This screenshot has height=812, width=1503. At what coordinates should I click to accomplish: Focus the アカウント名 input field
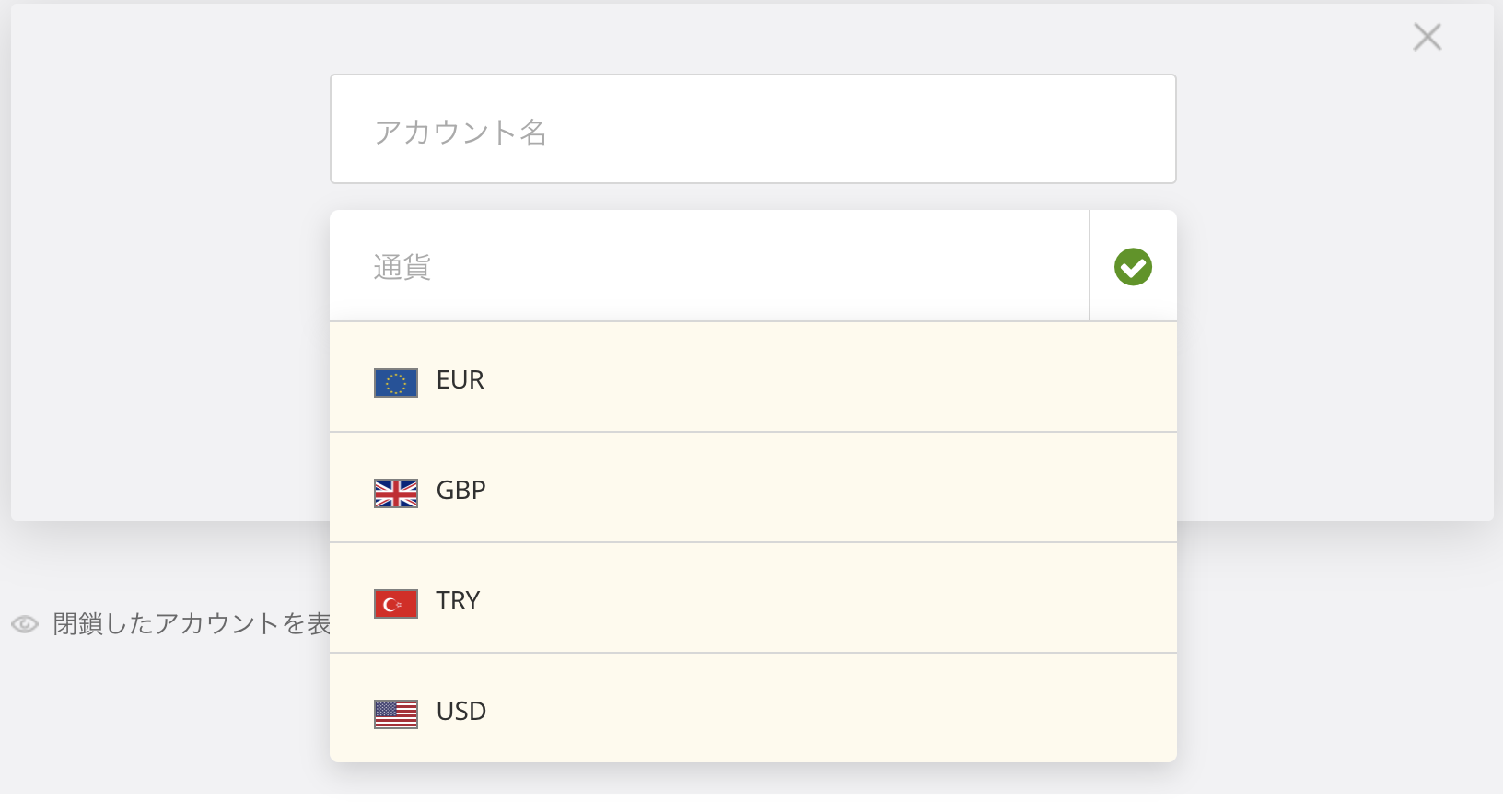(x=753, y=129)
